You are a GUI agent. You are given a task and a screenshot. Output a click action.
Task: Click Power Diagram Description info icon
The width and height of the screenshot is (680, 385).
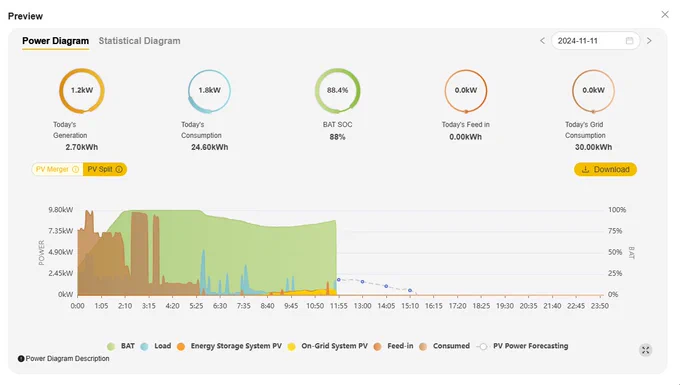coord(21,359)
